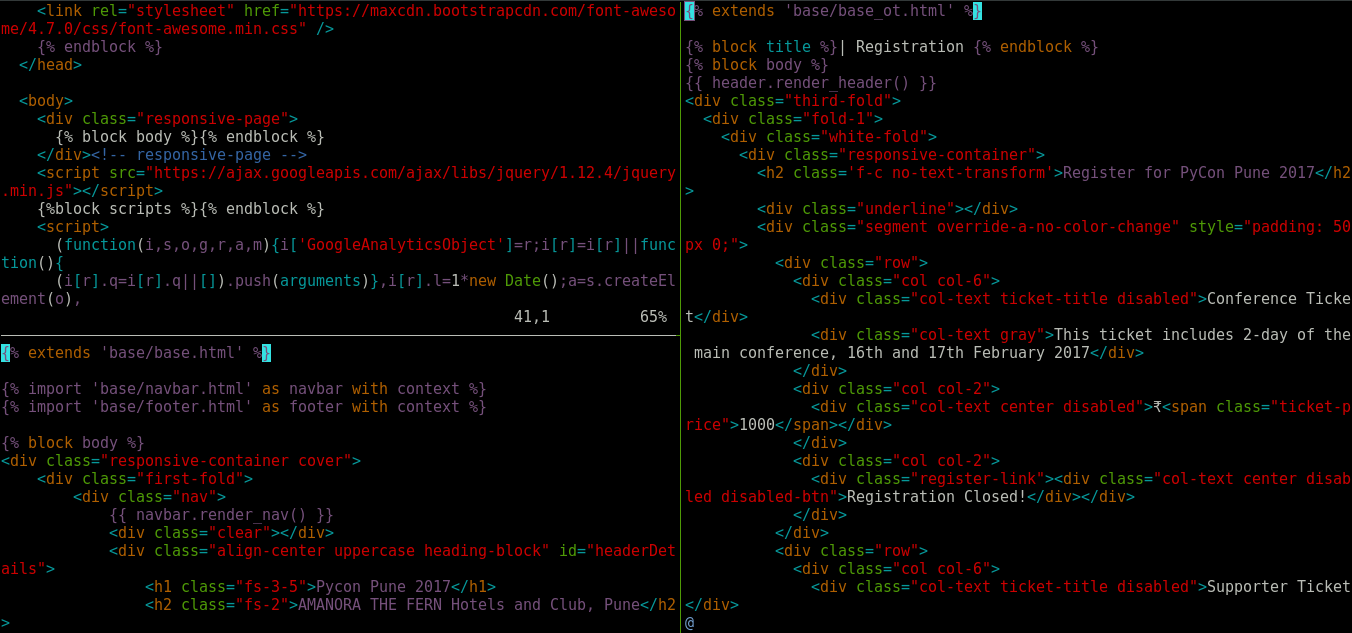This screenshot has height=633, width=1352.
Task: Click the style="padding: 50 attribute
Action: (x=1270, y=227)
